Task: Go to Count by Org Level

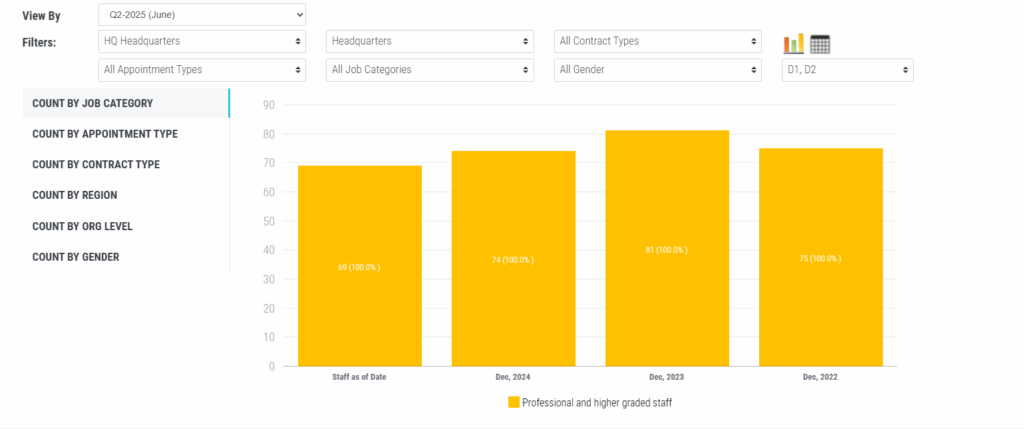Action: (x=82, y=227)
